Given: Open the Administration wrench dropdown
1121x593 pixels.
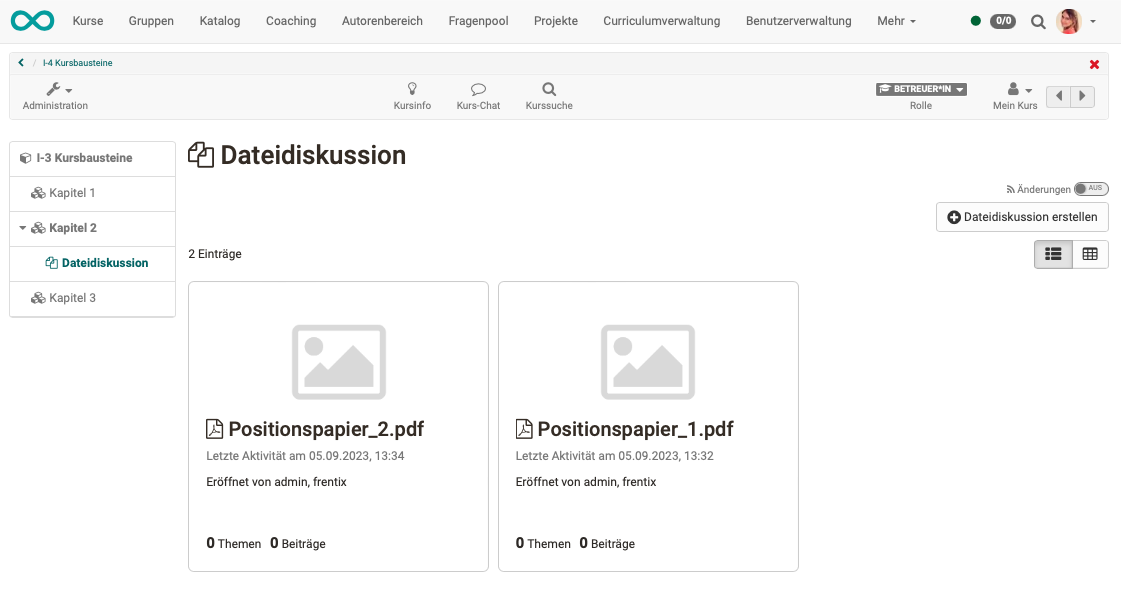Looking at the screenshot, I should coord(55,89).
